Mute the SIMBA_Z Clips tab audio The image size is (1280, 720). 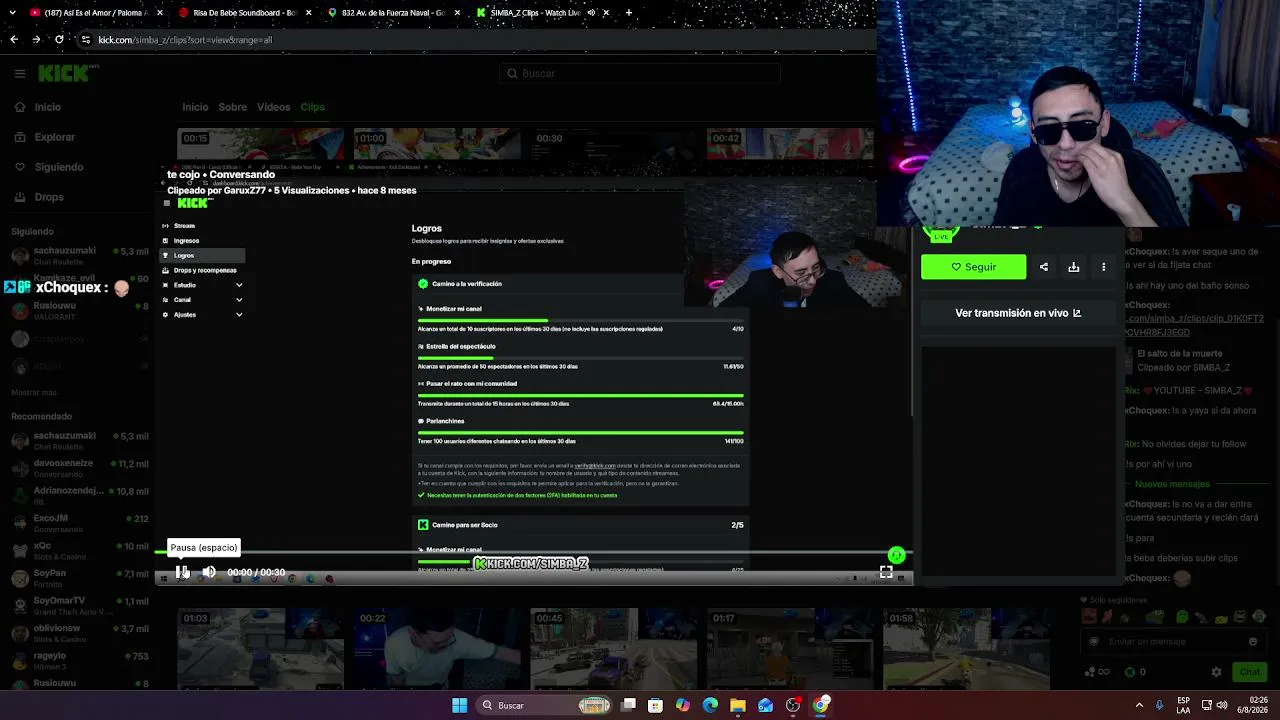591,13
